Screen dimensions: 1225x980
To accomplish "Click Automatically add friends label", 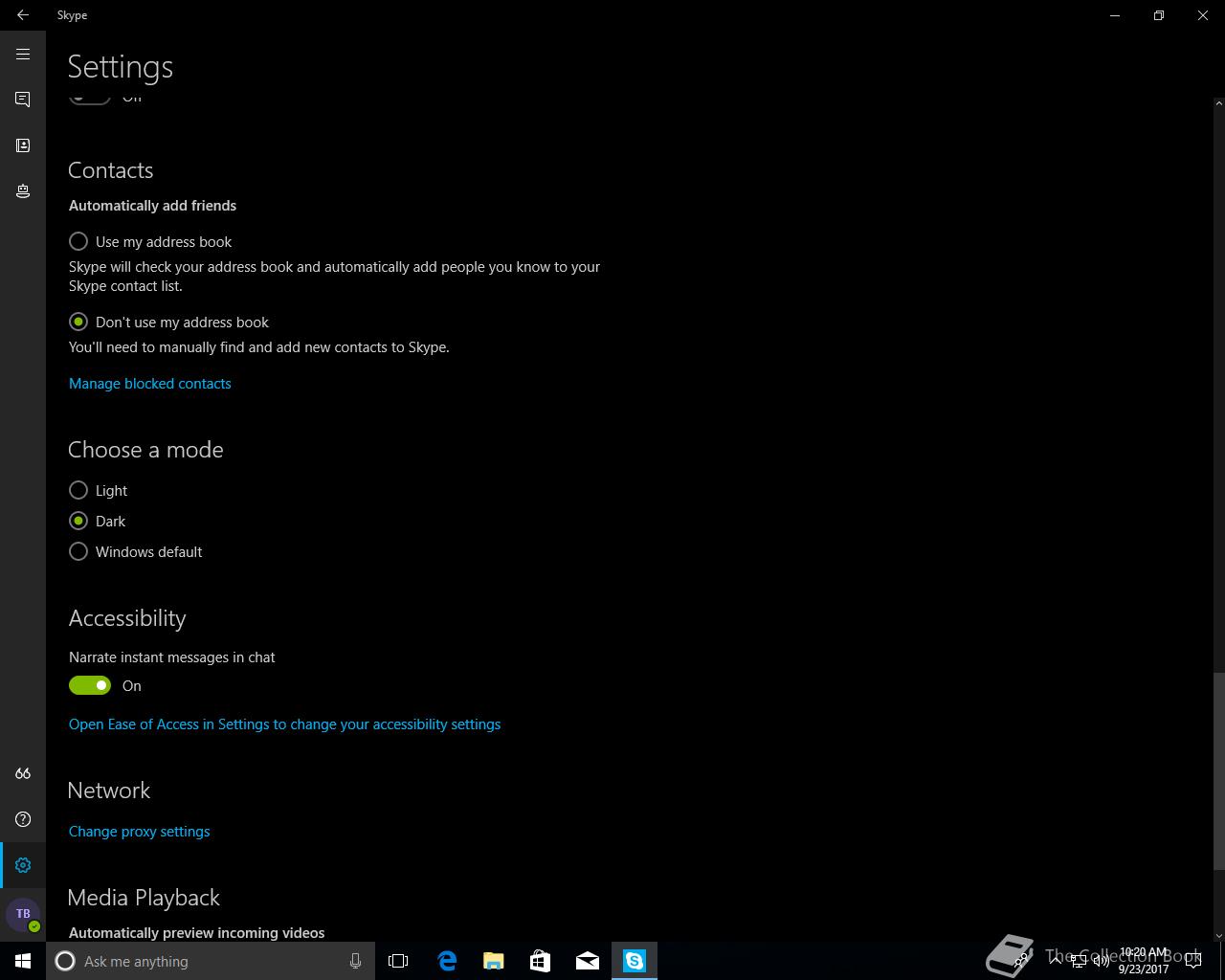I will point(152,206).
